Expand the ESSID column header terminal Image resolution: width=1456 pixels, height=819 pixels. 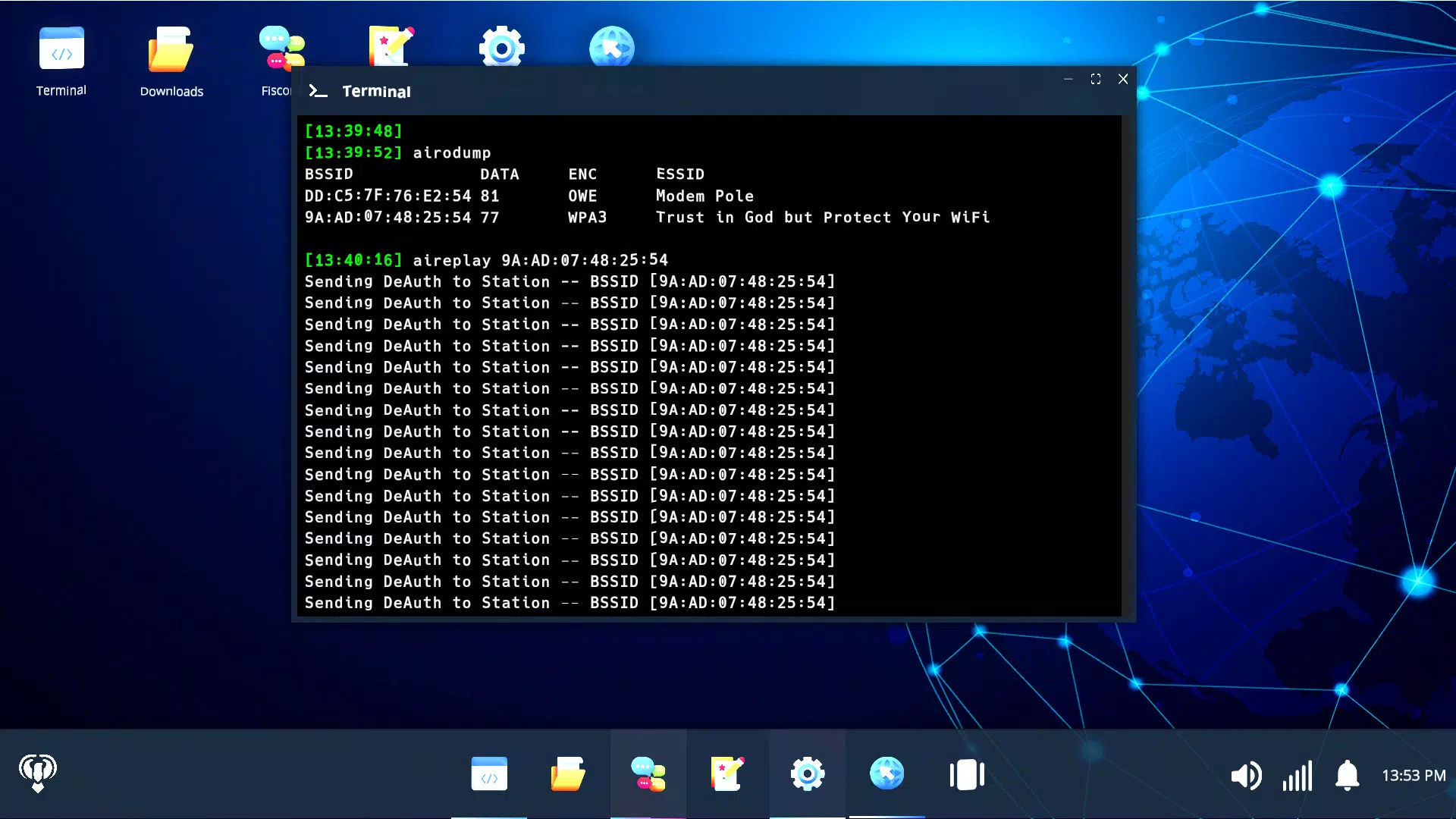tap(680, 174)
